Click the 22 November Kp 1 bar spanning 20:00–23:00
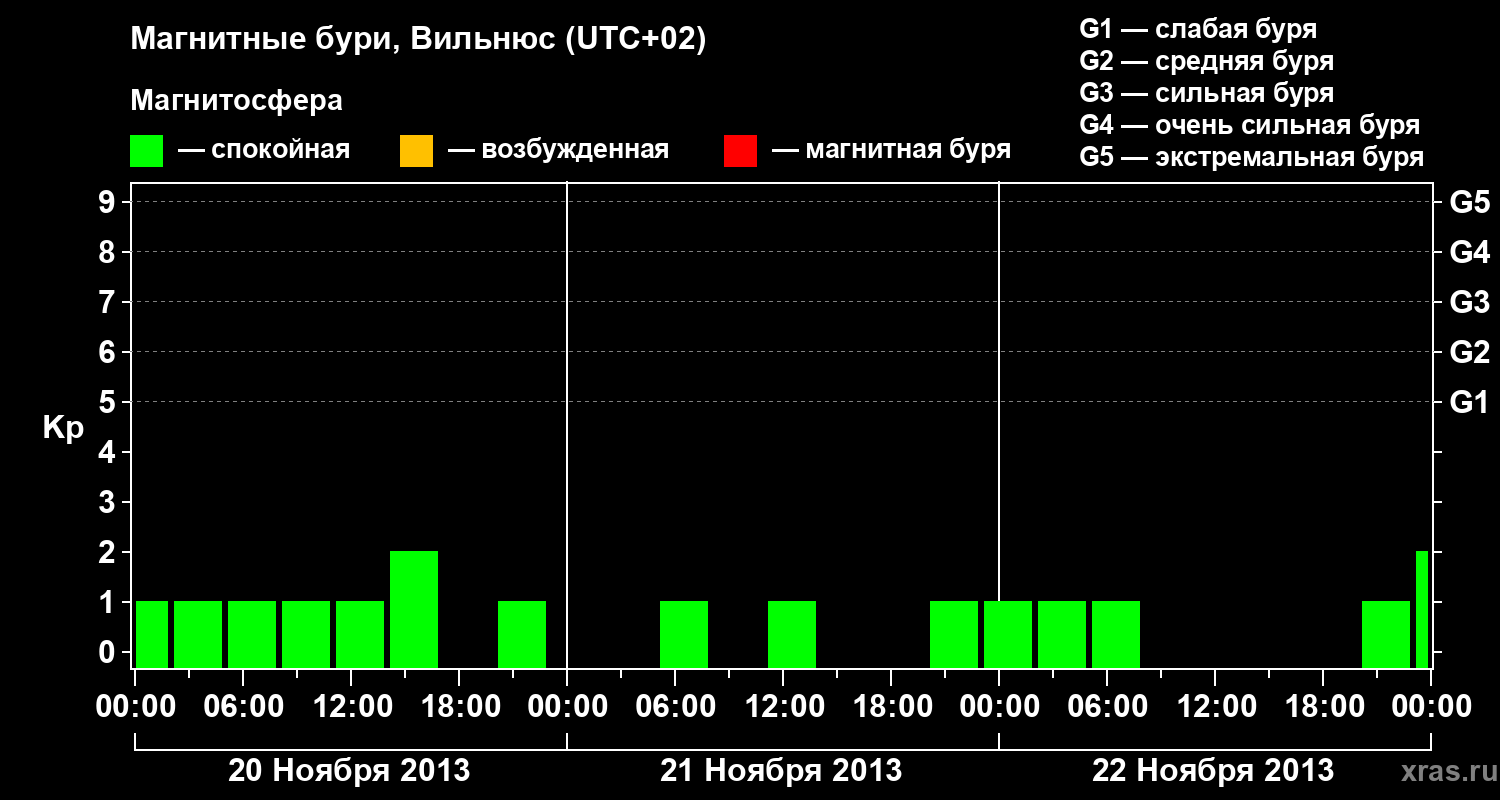 pyautogui.click(x=1386, y=634)
